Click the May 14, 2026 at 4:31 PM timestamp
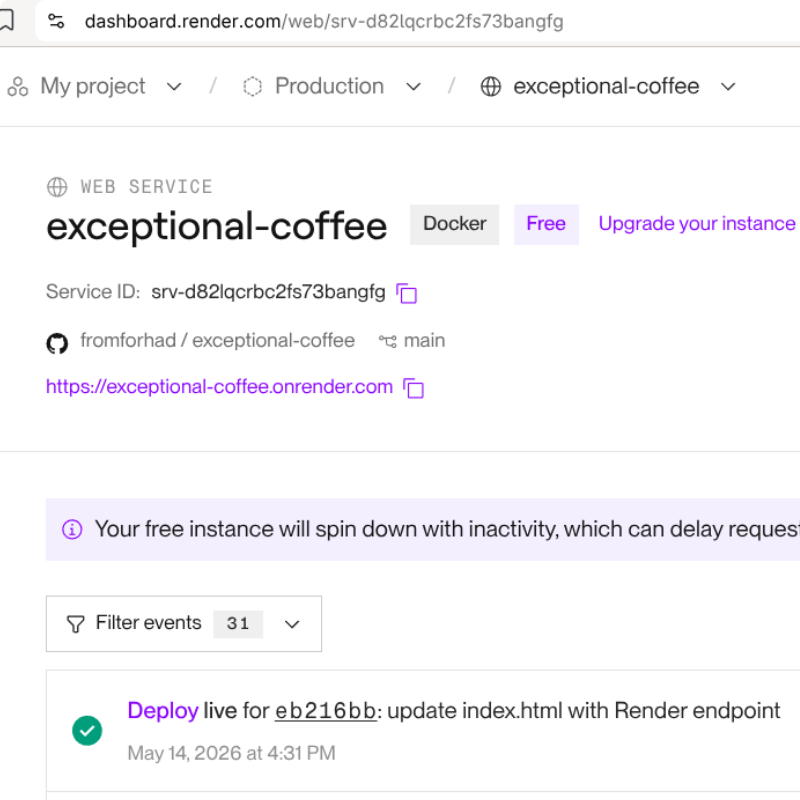 232,753
